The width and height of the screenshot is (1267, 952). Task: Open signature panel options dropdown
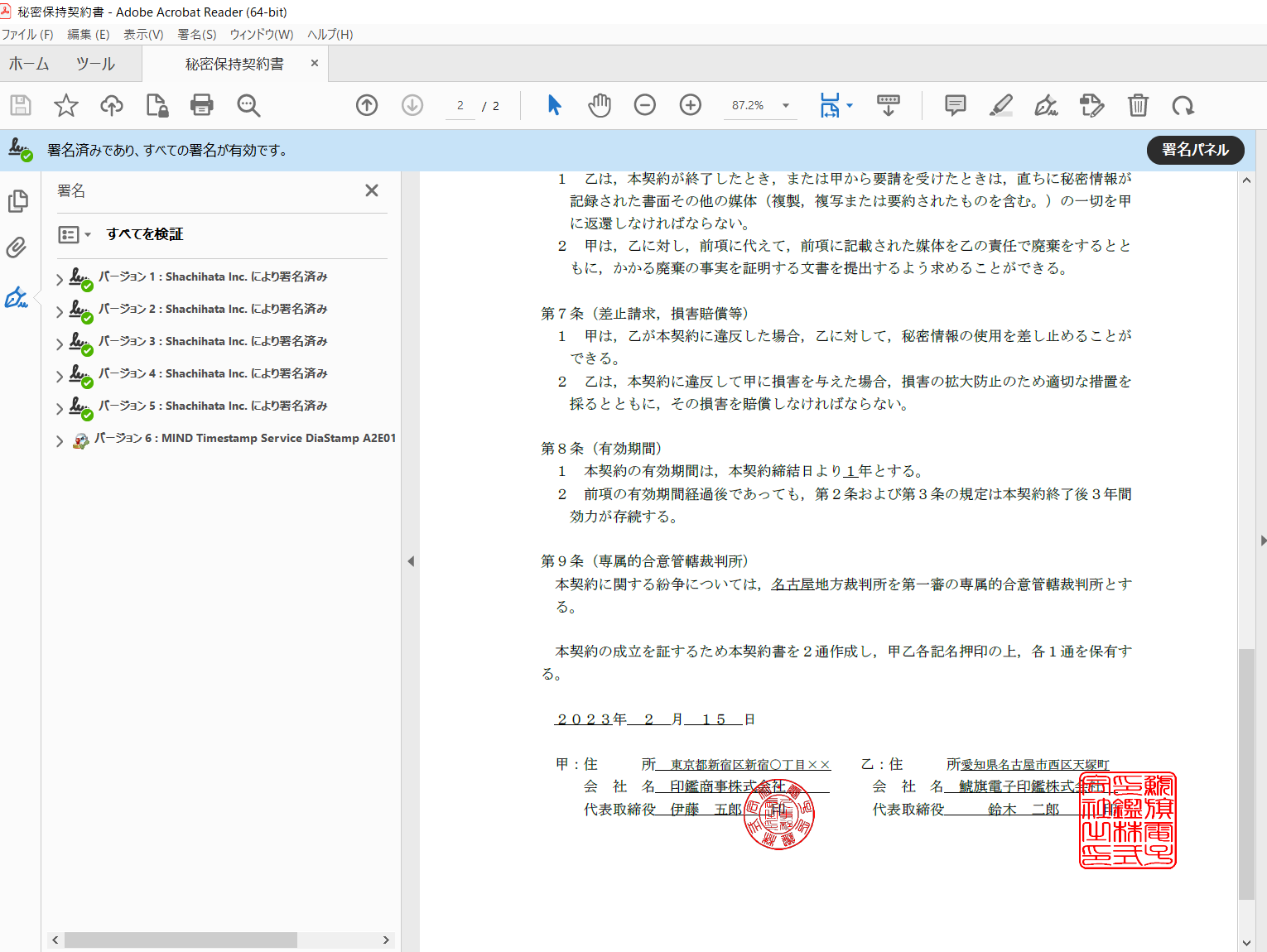click(x=75, y=235)
